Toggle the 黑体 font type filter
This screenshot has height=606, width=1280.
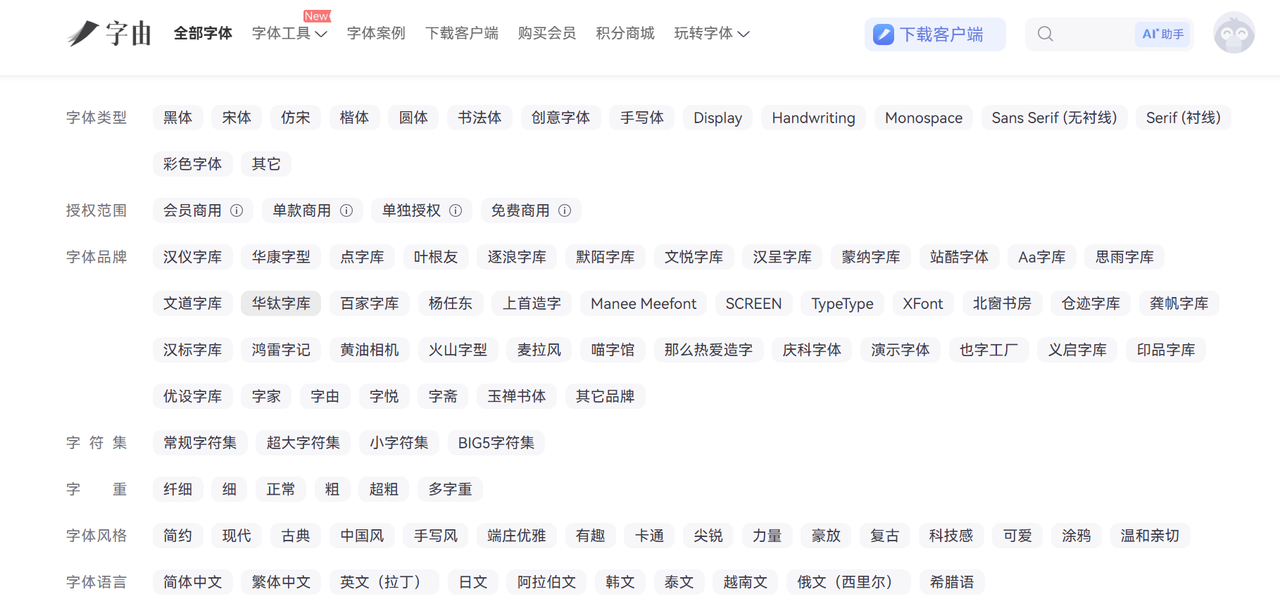point(178,118)
